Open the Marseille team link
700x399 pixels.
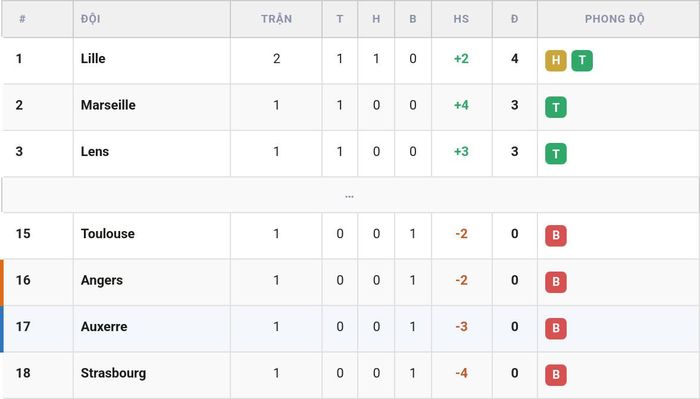[108, 105]
